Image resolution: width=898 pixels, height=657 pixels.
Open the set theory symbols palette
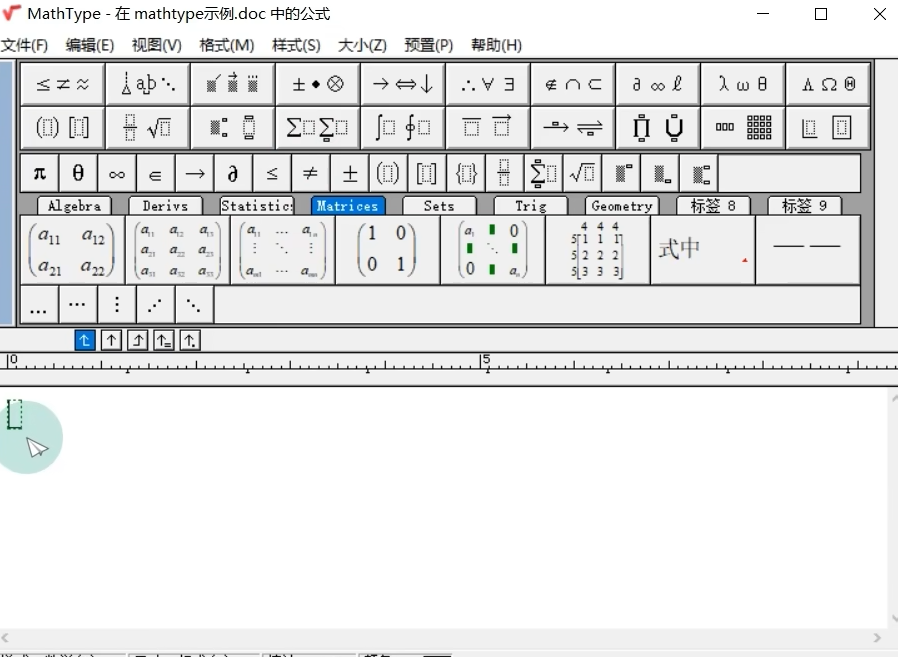[573, 85]
